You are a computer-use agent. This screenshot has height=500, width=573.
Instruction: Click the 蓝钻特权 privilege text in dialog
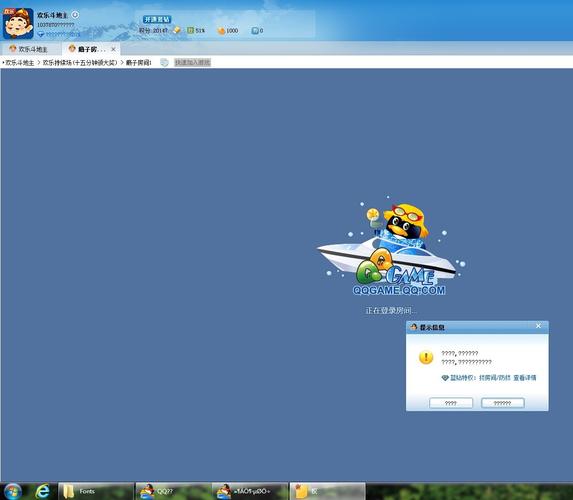tap(480, 378)
